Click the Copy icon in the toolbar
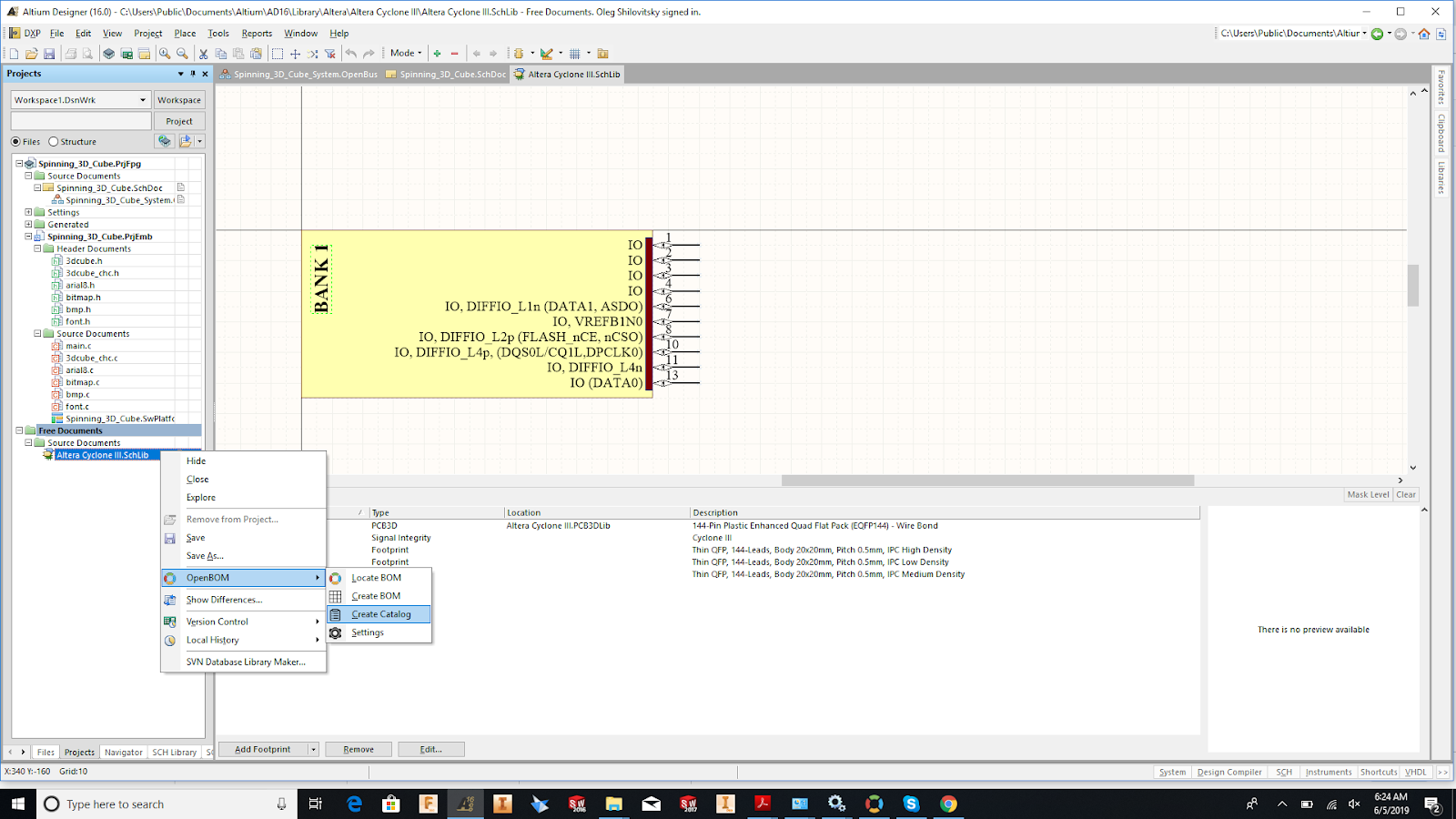 click(x=221, y=54)
